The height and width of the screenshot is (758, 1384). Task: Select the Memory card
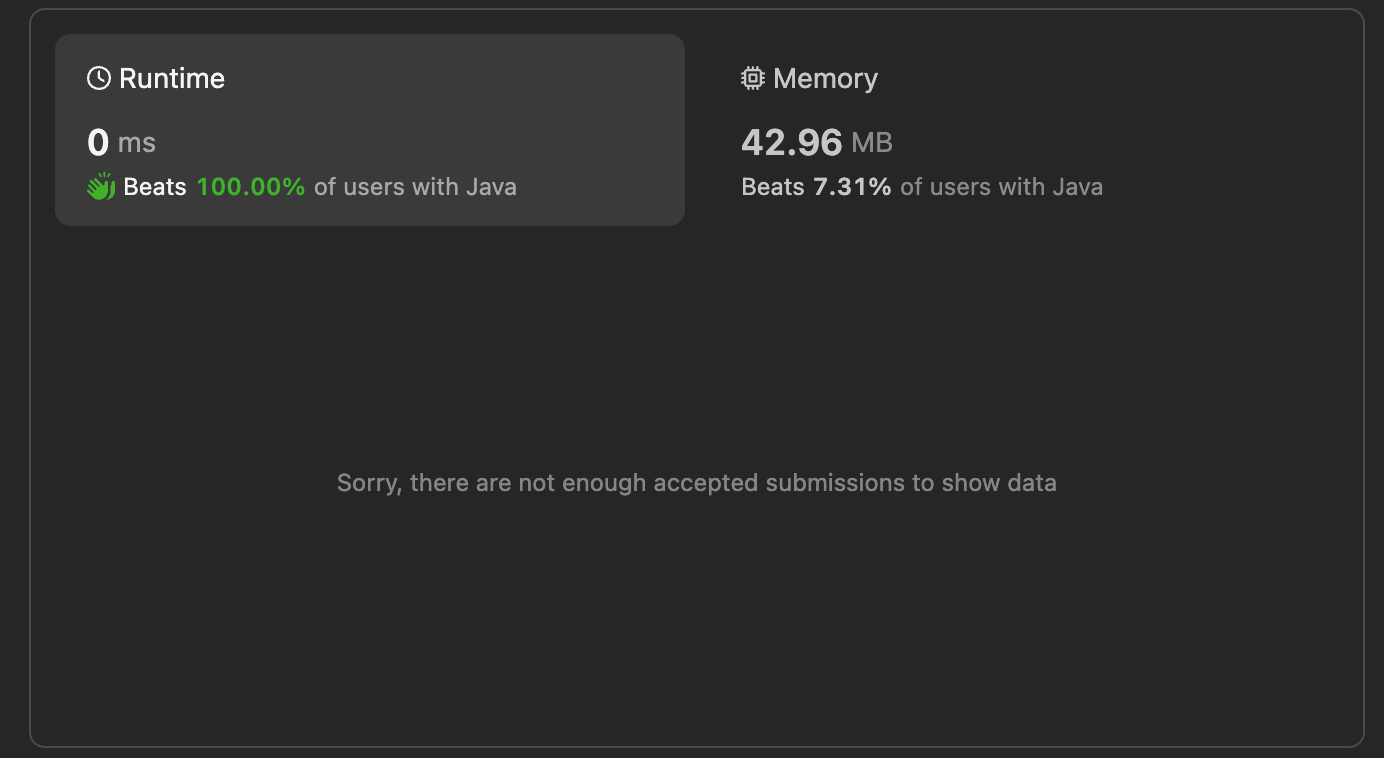point(1020,130)
